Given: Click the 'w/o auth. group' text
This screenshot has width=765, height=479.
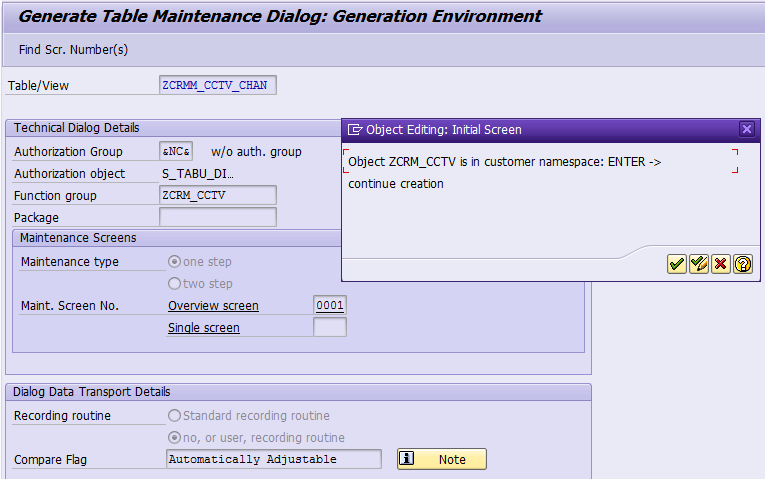Looking at the screenshot, I should pyautogui.click(x=256, y=152).
